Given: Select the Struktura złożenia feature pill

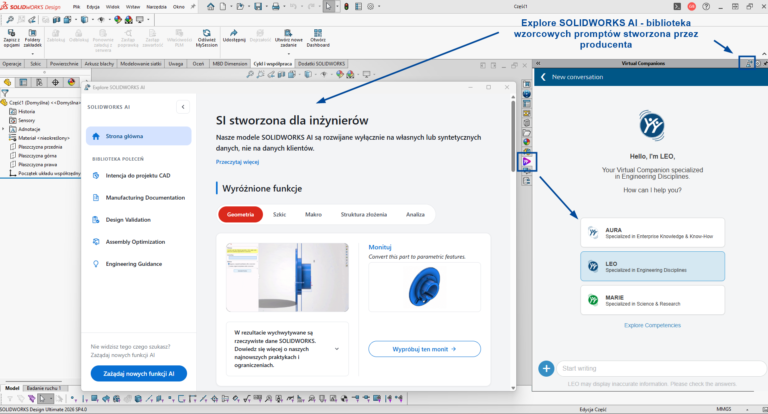Looking at the screenshot, I should click(x=363, y=215).
